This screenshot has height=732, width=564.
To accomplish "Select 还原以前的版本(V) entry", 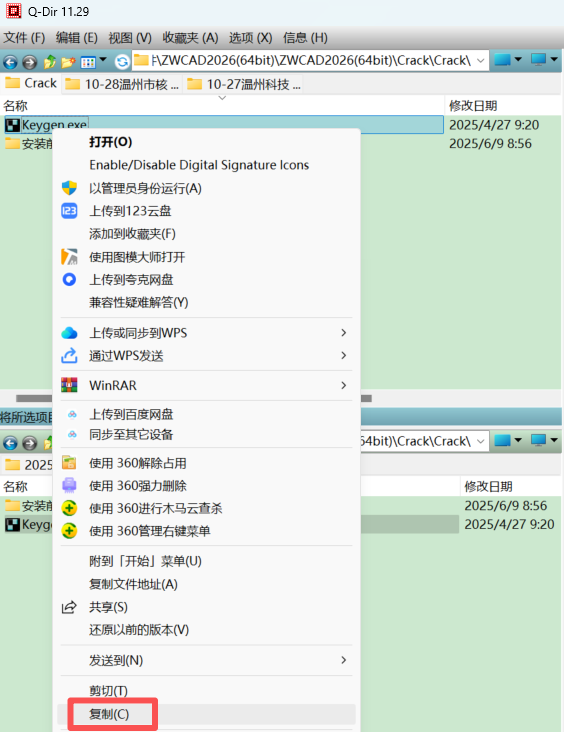I will pyautogui.click(x=206, y=630).
